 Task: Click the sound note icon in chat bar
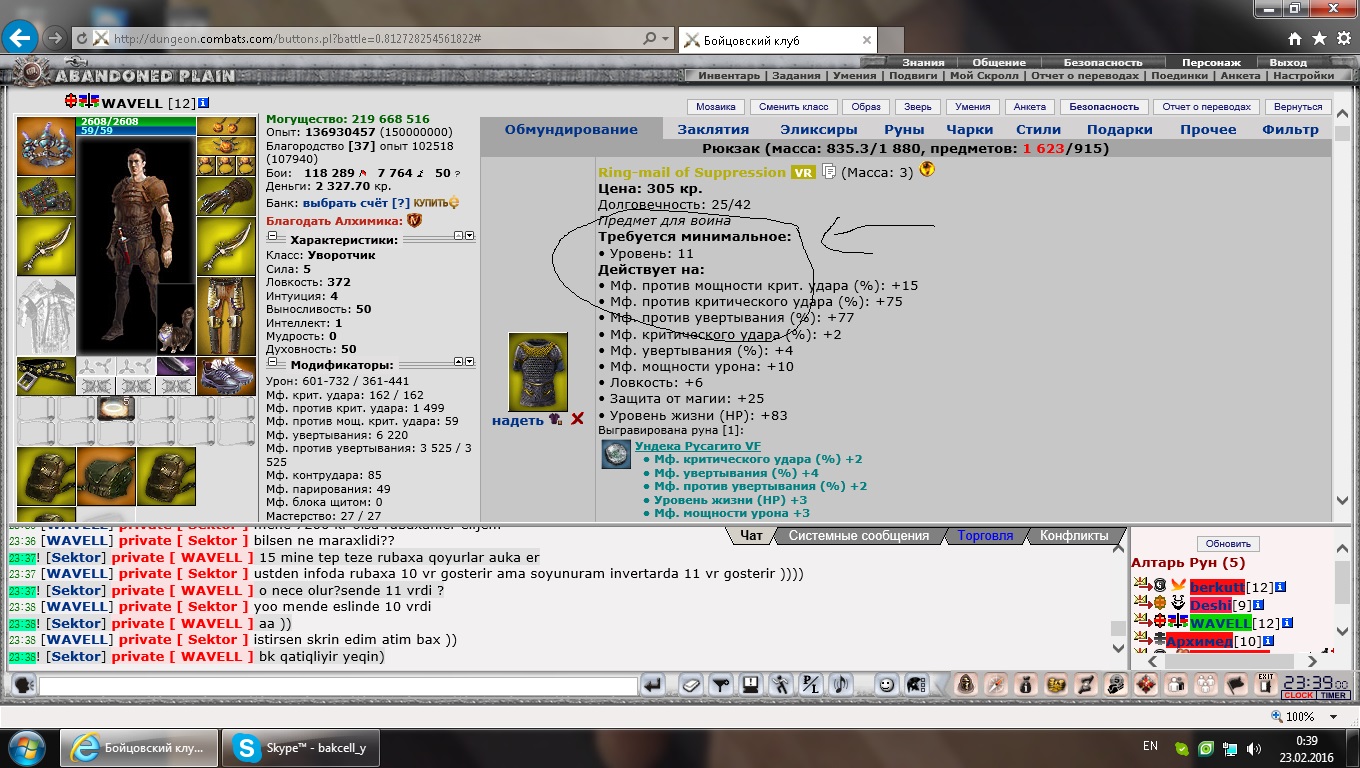pyautogui.click(x=840, y=686)
